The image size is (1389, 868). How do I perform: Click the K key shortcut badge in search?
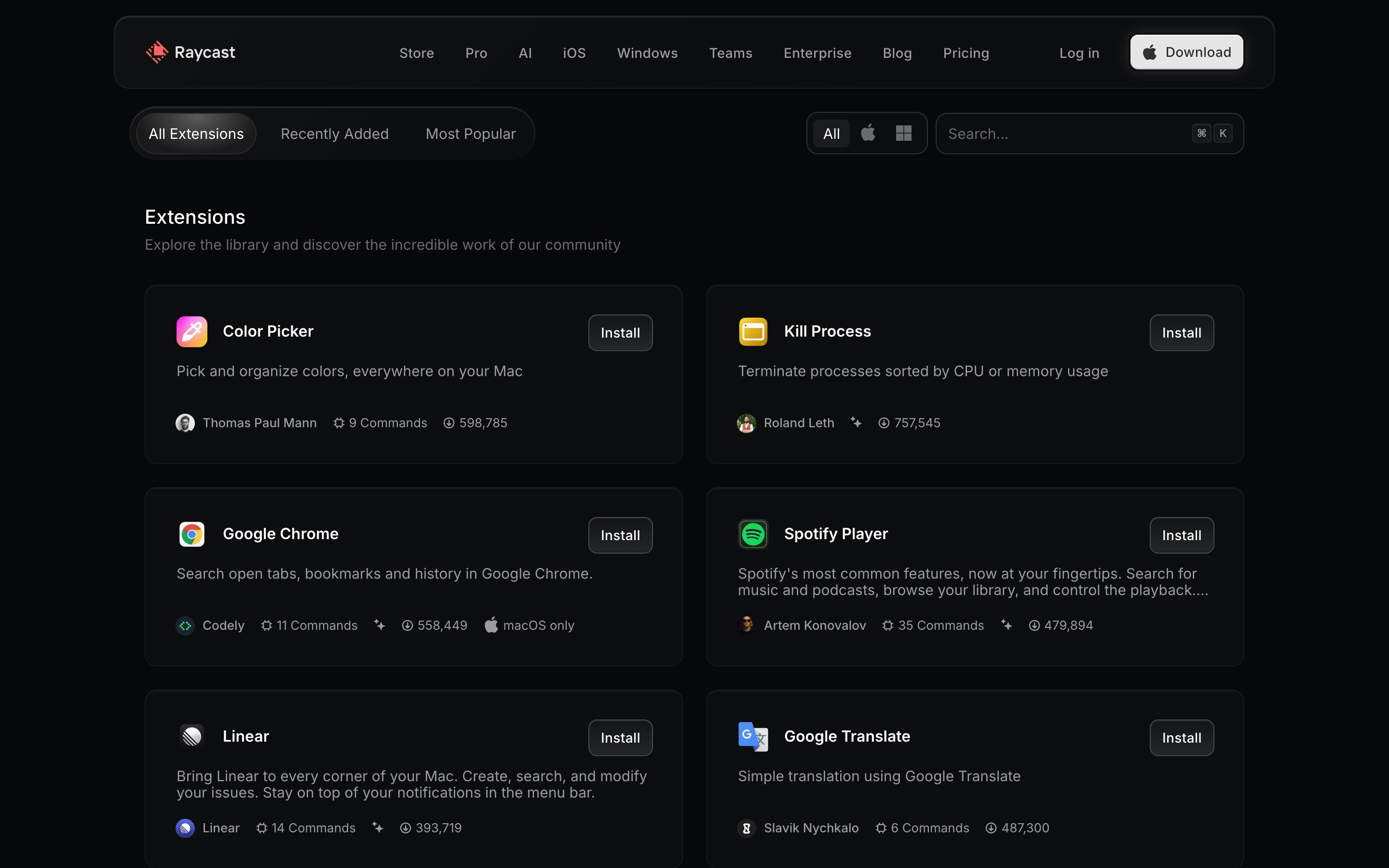coord(1223,133)
